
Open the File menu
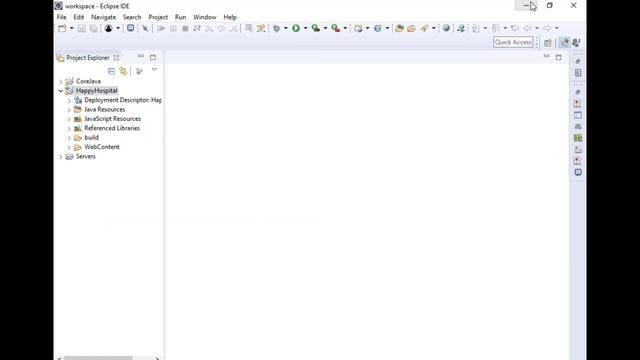tap(62, 17)
